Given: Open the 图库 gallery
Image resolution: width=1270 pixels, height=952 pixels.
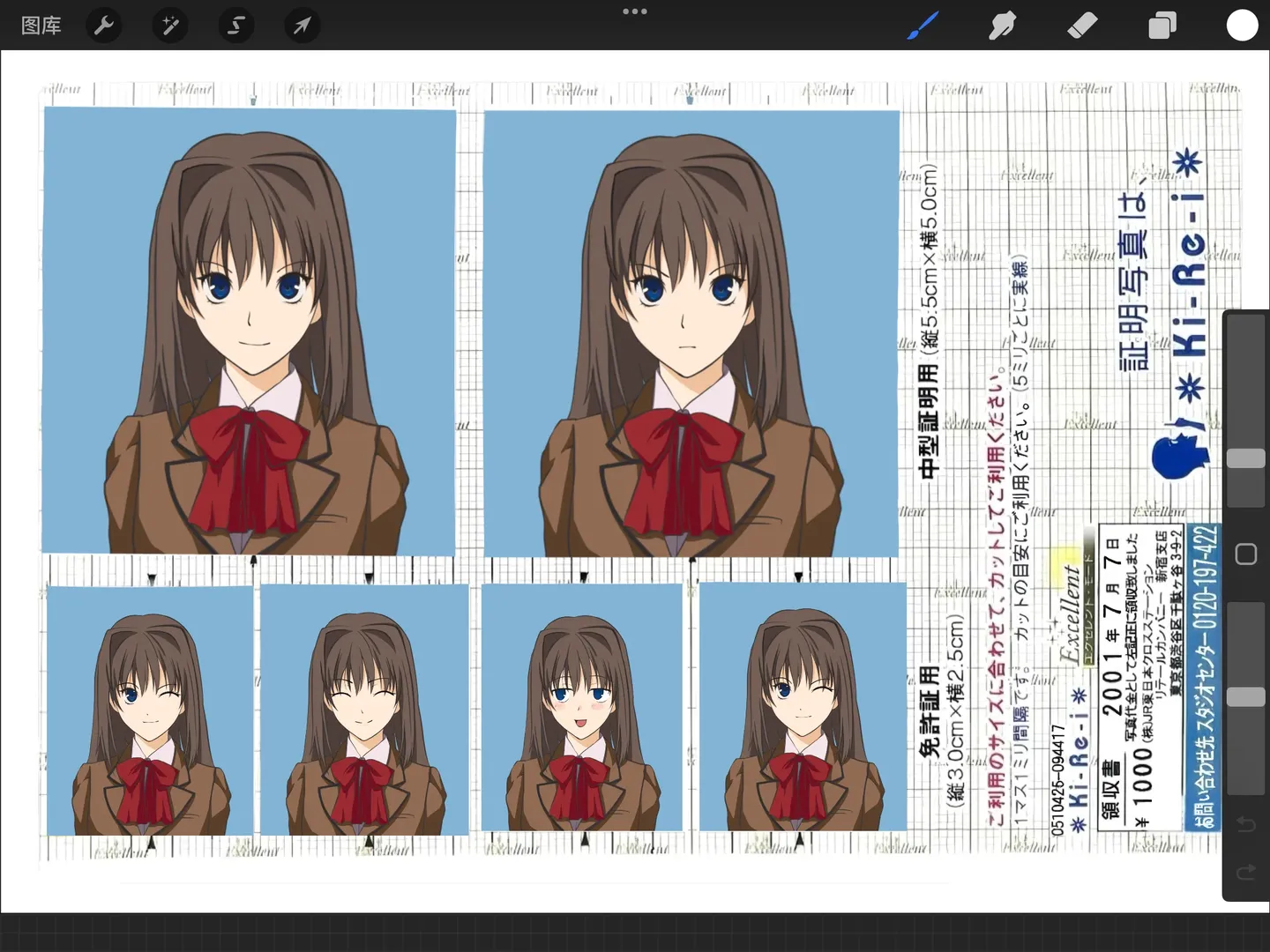Looking at the screenshot, I should coord(41,26).
